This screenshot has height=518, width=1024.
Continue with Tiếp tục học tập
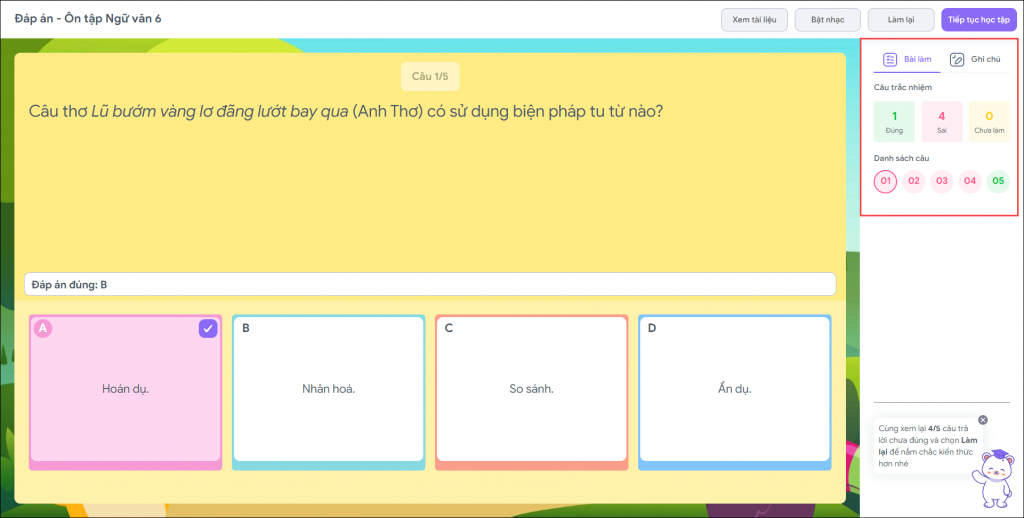(x=979, y=20)
